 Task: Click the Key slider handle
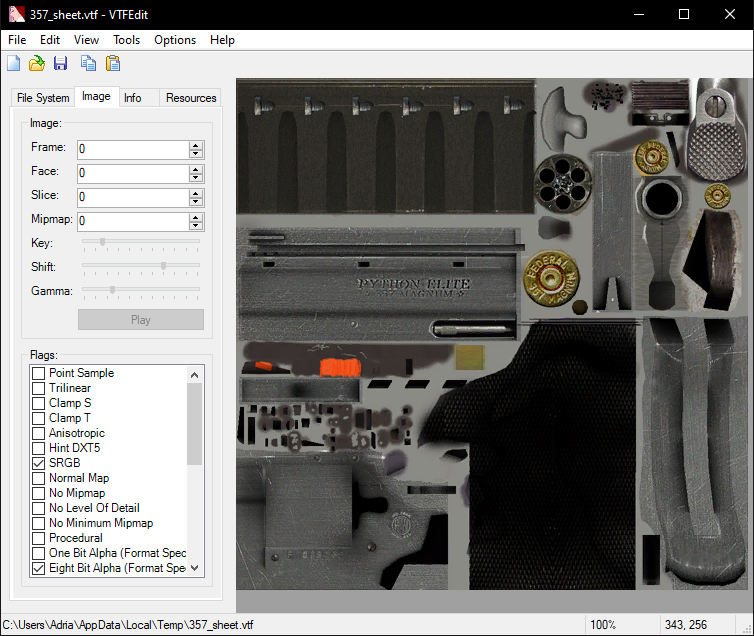pyautogui.click(x=102, y=241)
